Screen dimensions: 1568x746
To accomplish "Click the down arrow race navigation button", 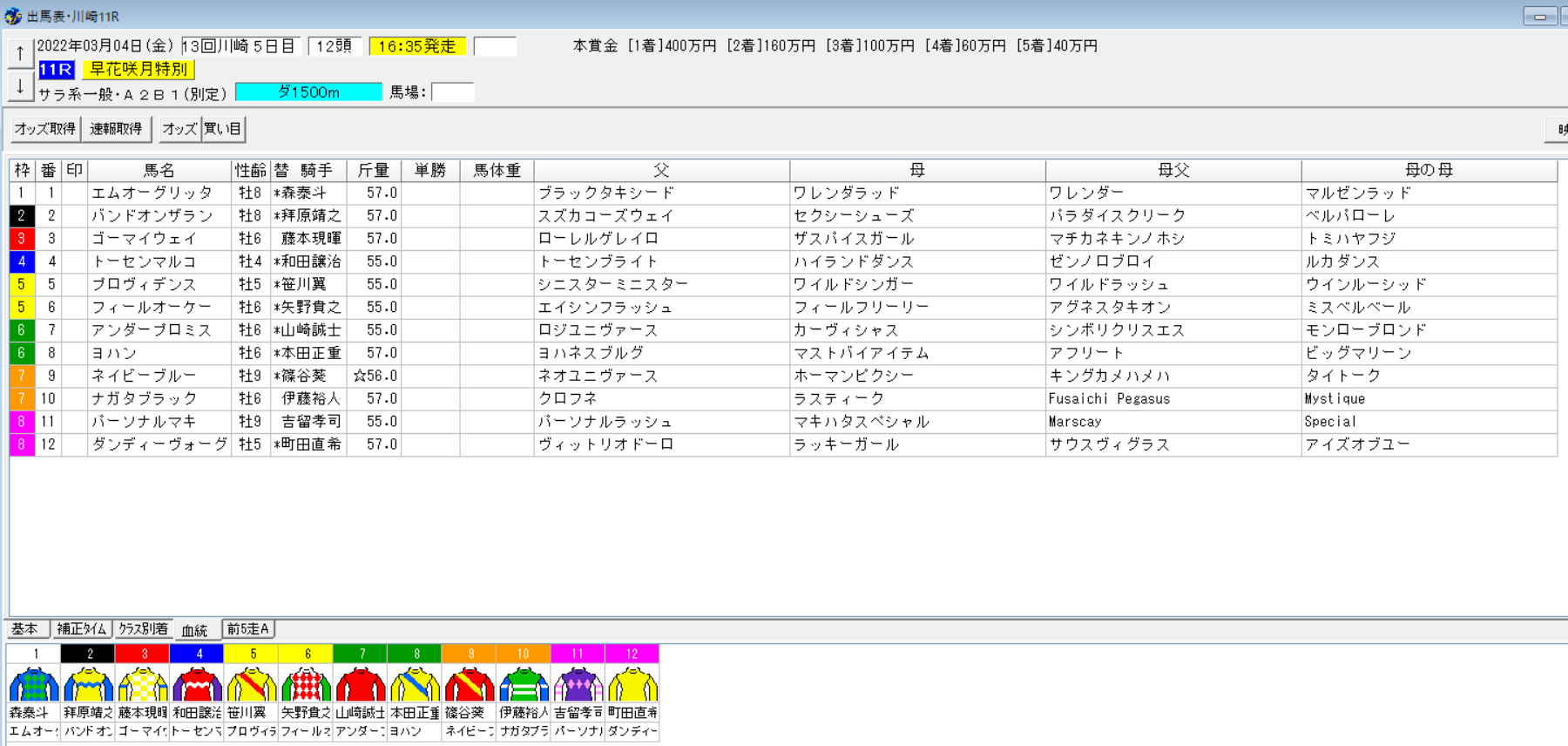I will pos(20,86).
